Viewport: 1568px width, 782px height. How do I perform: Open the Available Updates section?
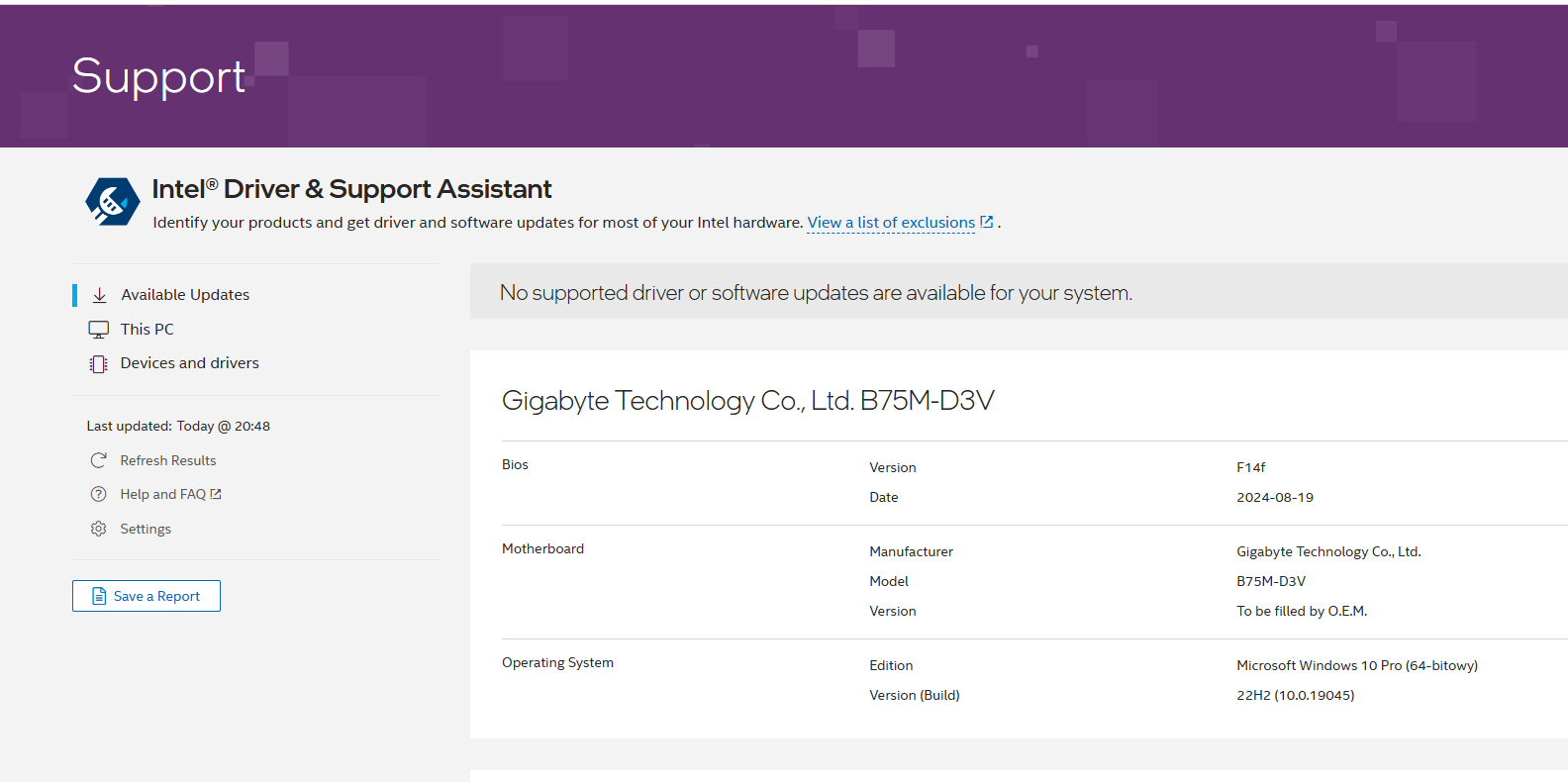[x=185, y=295]
